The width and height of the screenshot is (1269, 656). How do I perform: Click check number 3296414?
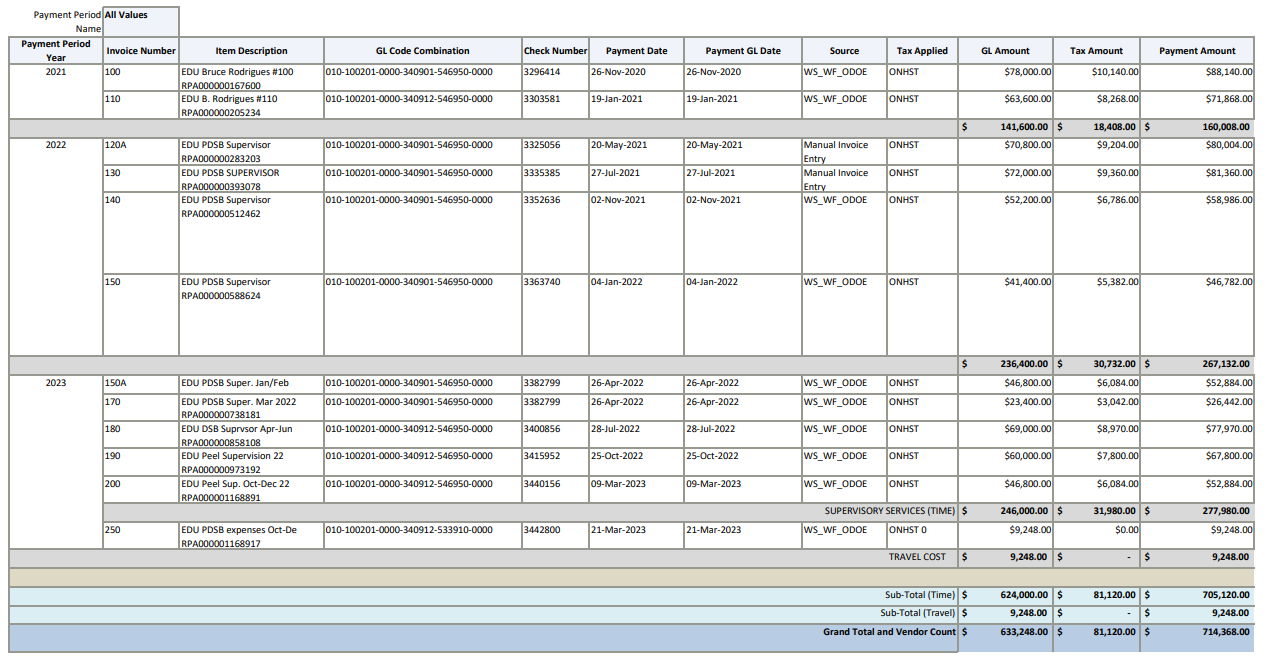pyautogui.click(x=542, y=72)
